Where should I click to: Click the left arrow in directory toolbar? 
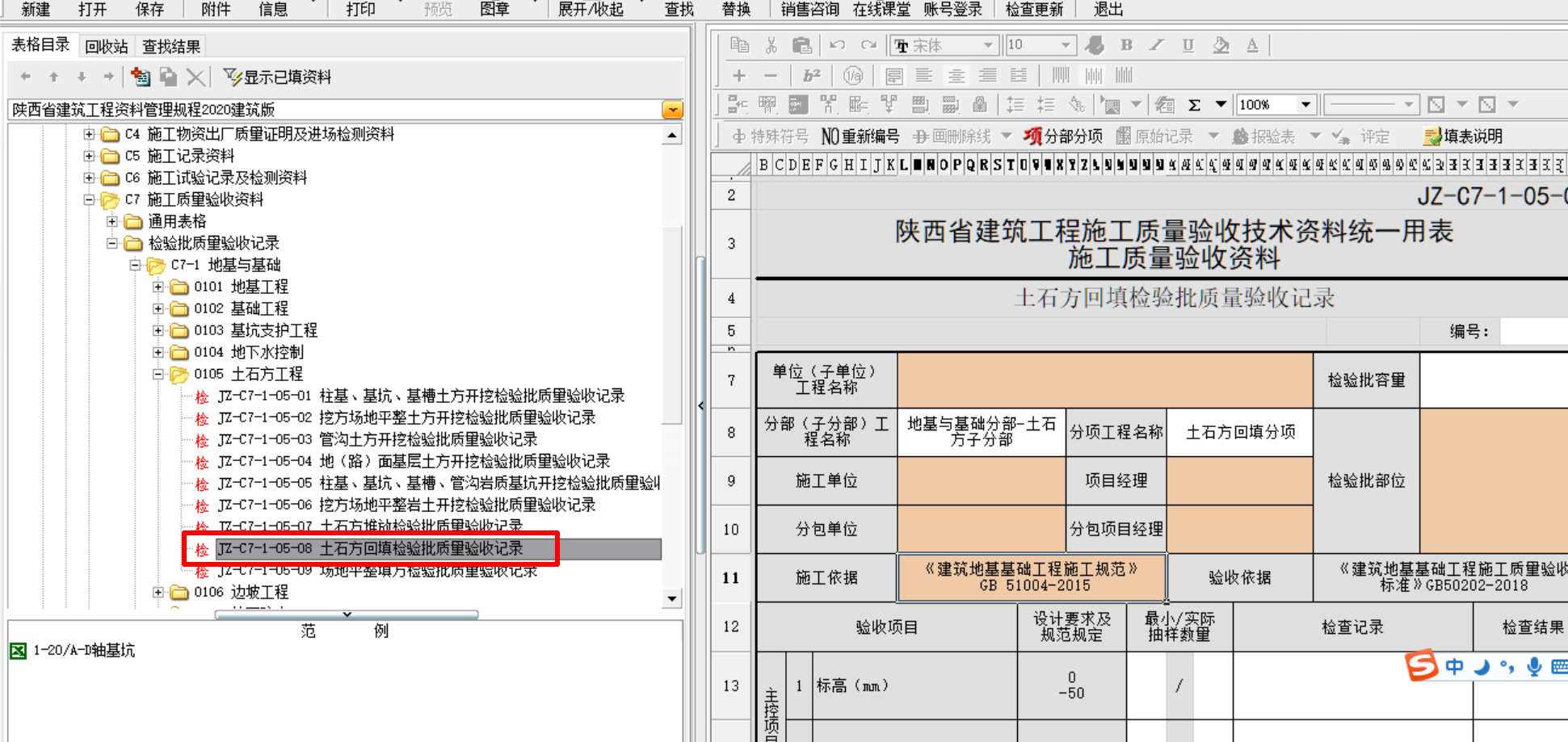pos(26,77)
